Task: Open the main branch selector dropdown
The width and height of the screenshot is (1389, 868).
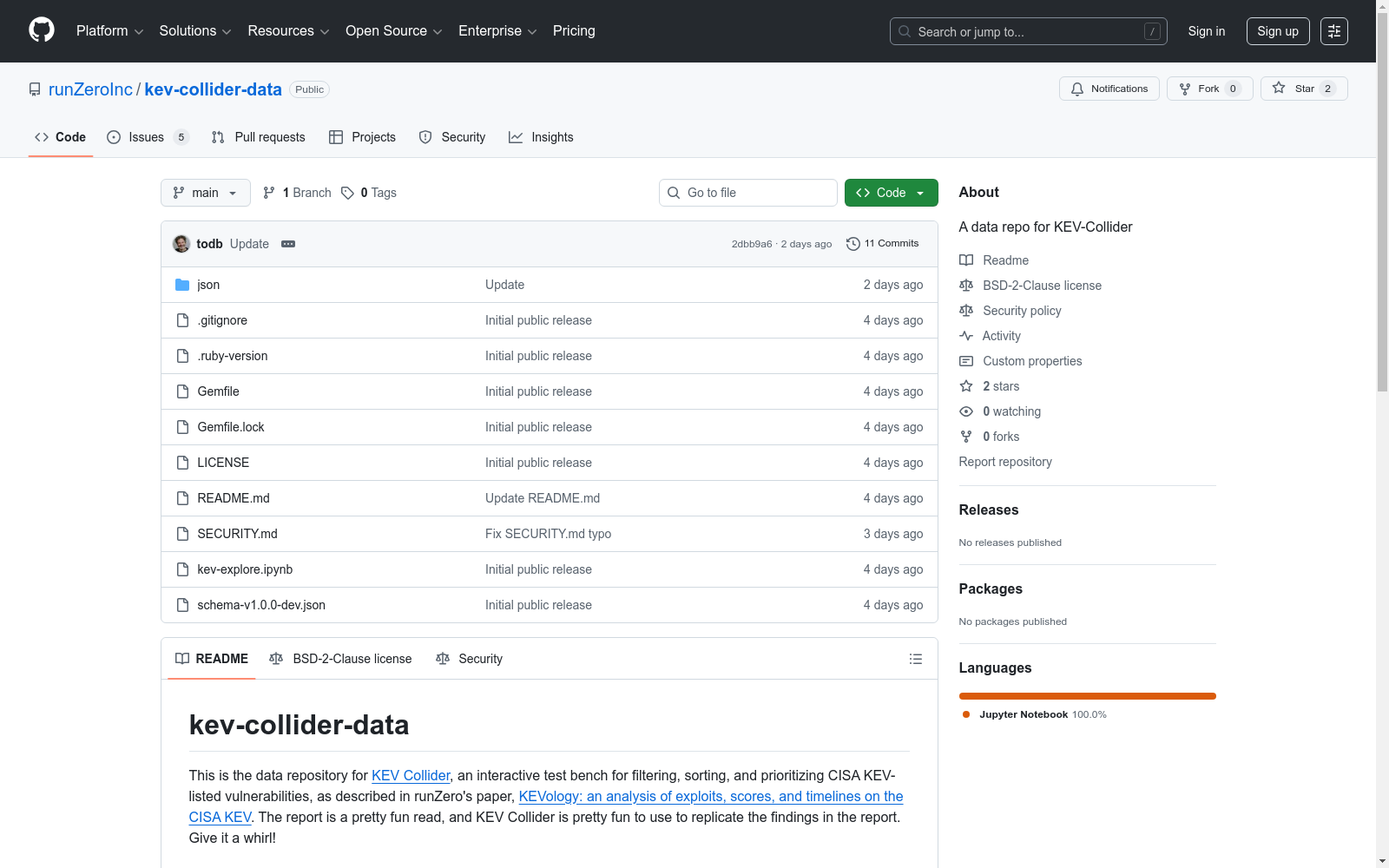Action: [206, 193]
